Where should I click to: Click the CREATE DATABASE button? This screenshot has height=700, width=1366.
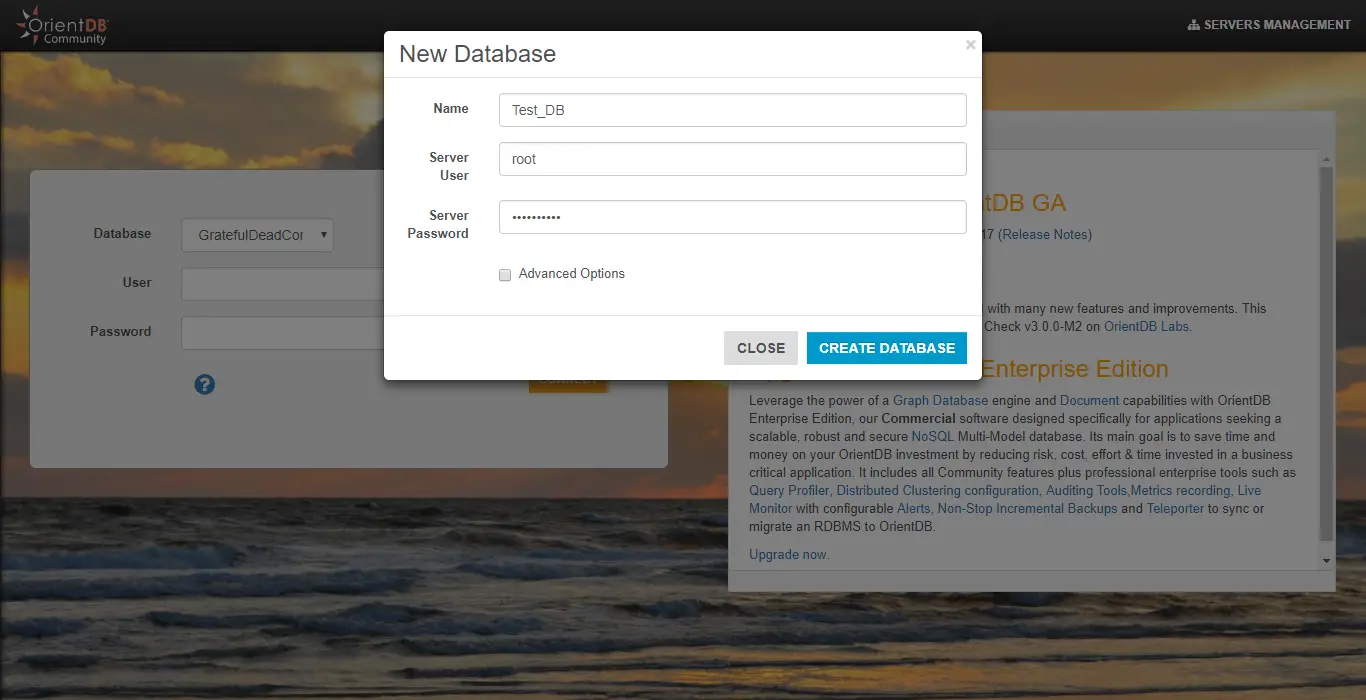pyautogui.click(x=887, y=348)
